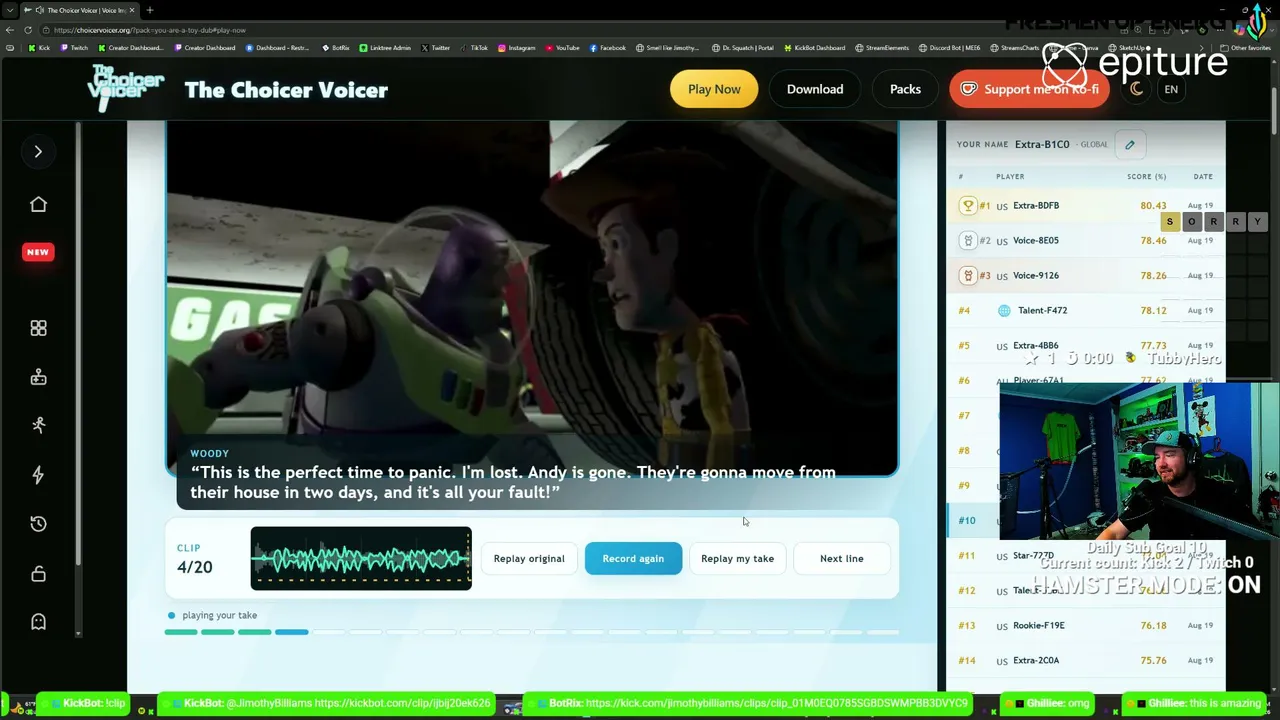Select leaderboard player Voice-8E05
This screenshot has height=720, width=1280.
click(x=1036, y=241)
